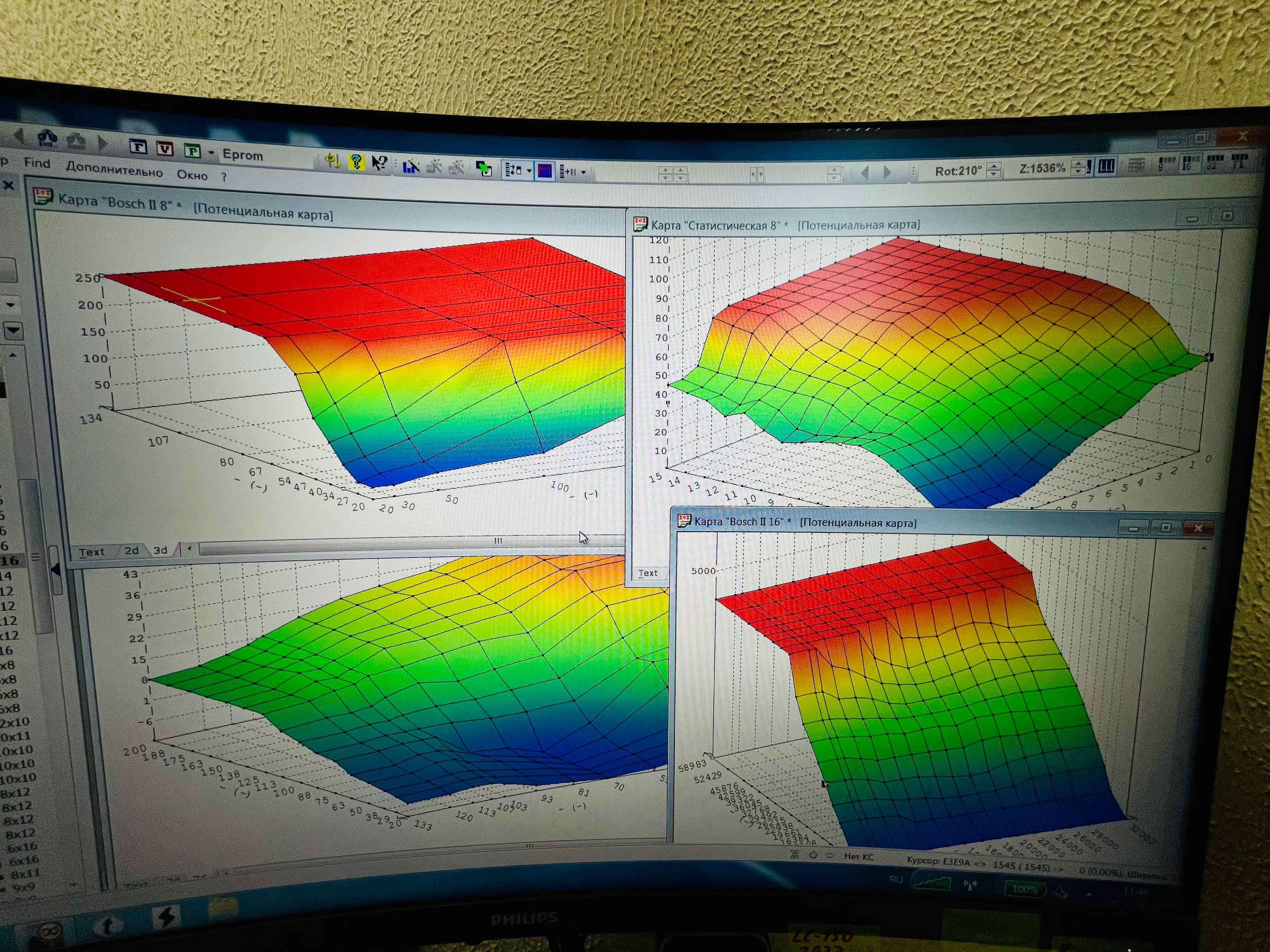Click the blue F version icon
Viewport: 1270px width, 952px height.
click(x=138, y=147)
